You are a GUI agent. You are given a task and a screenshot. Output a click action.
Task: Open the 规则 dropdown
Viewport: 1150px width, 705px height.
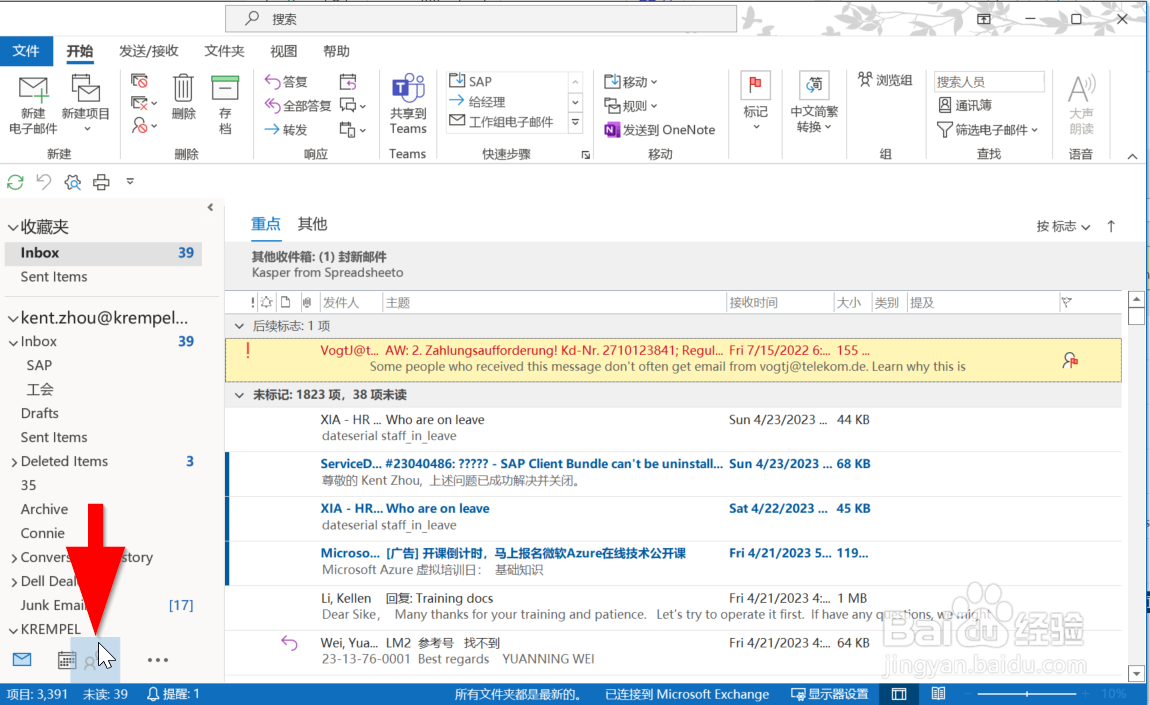coord(630,106)
